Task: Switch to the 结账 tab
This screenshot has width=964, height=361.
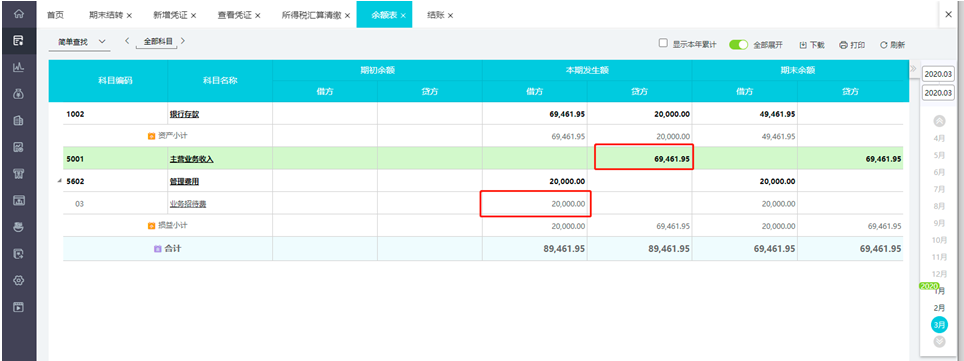Action: click(x=435, y=15)
